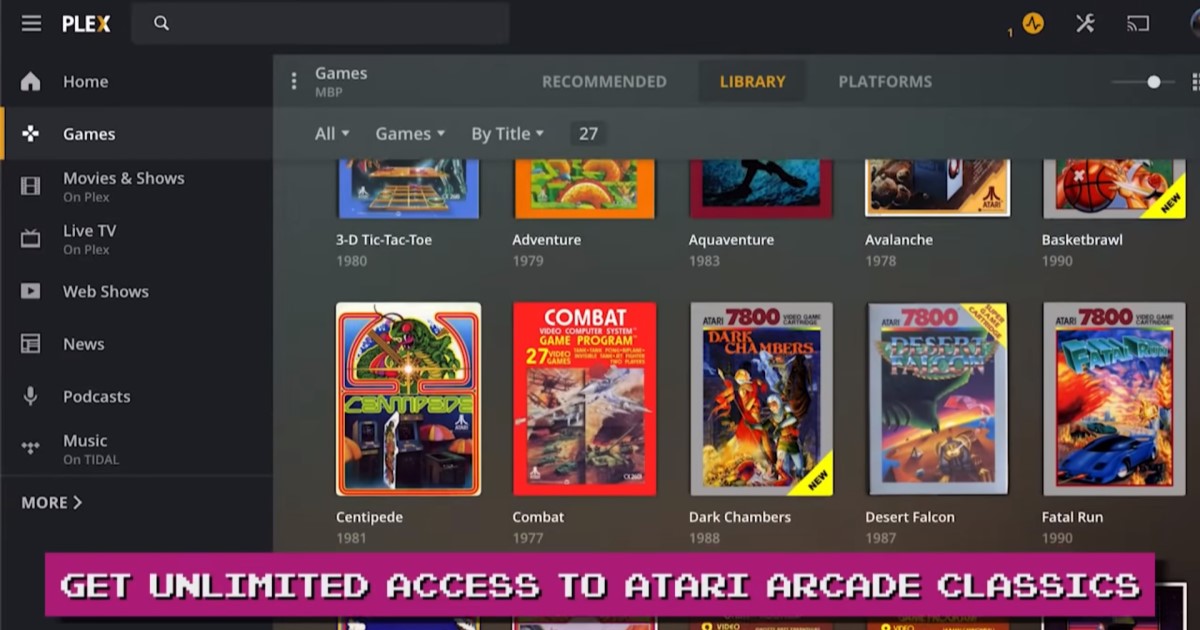Click the Home house icon
1200x630 pixels.
pyautogui.click(x=31, y=82)
